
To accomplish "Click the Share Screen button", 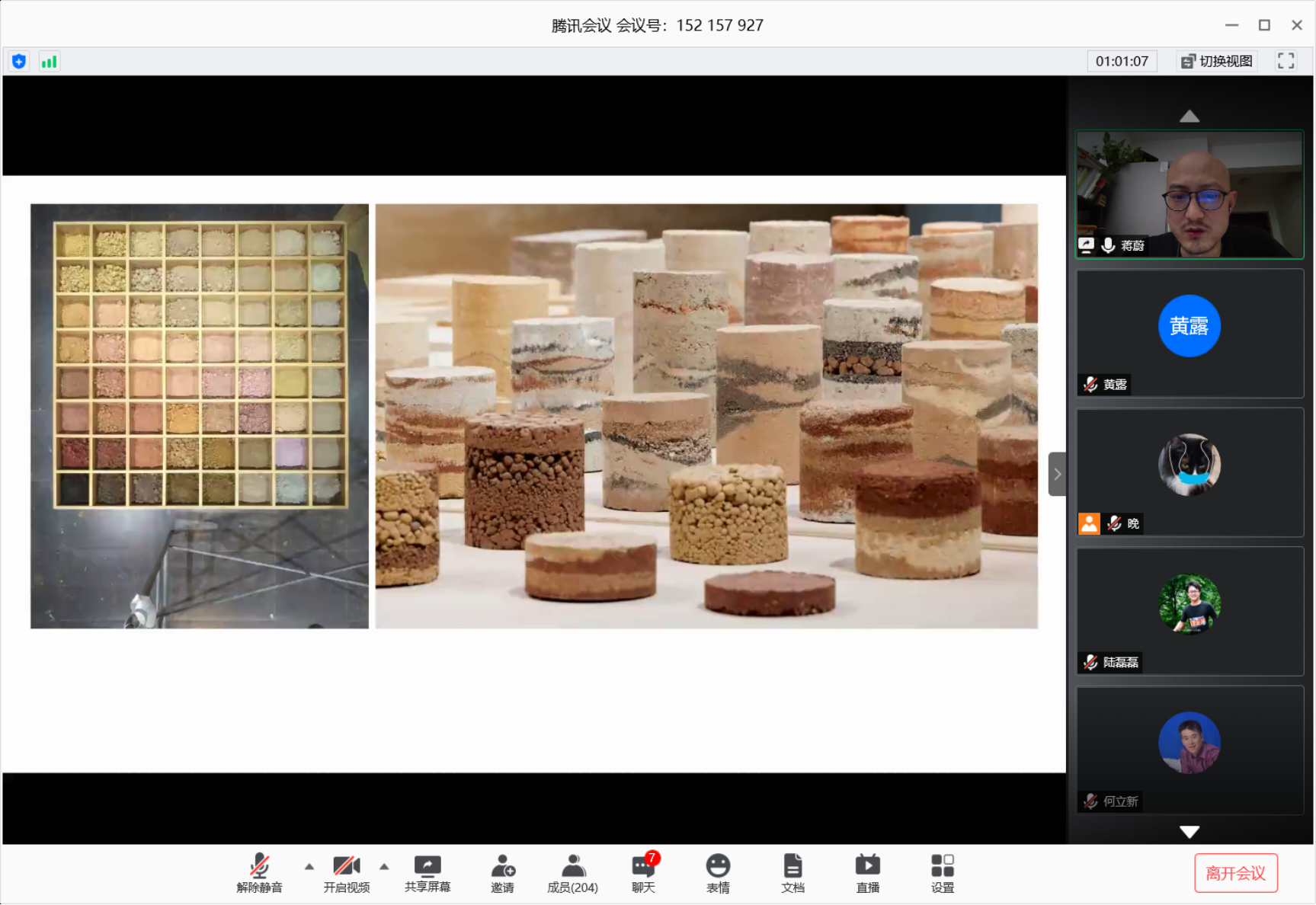I will [x=427, y=873].
